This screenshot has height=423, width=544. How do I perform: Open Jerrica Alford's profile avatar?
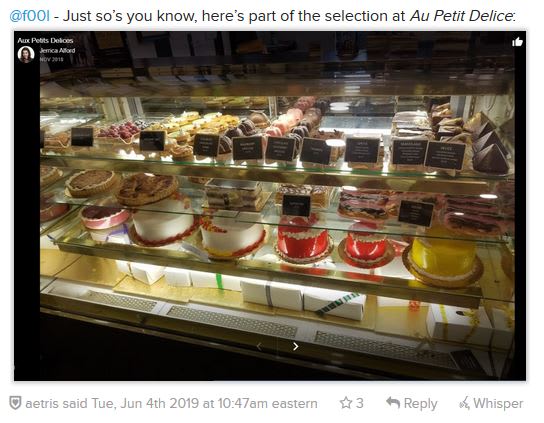[26, 54]
